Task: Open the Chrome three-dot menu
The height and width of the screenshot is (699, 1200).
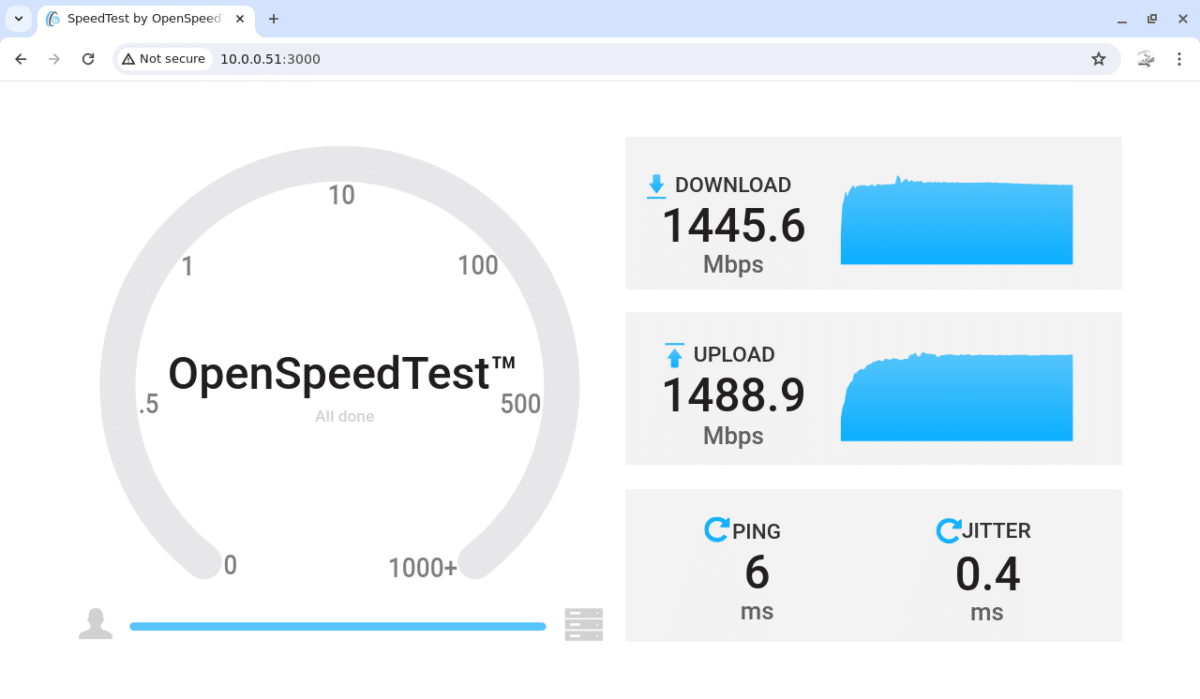Action: pyautogui.click(x=1179, y=59)
